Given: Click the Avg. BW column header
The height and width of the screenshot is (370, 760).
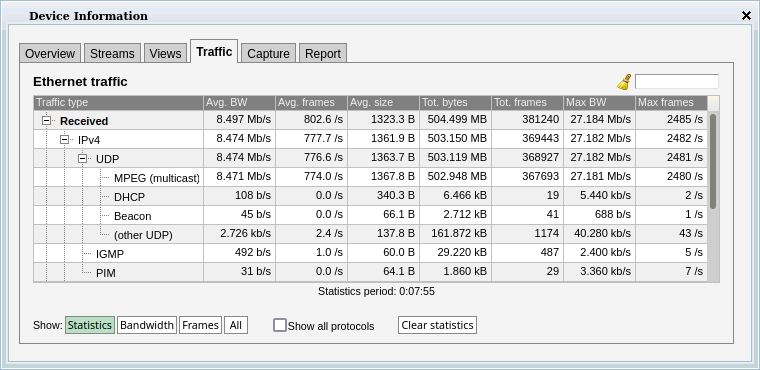Looking at the screenshot, I should 239,103.
